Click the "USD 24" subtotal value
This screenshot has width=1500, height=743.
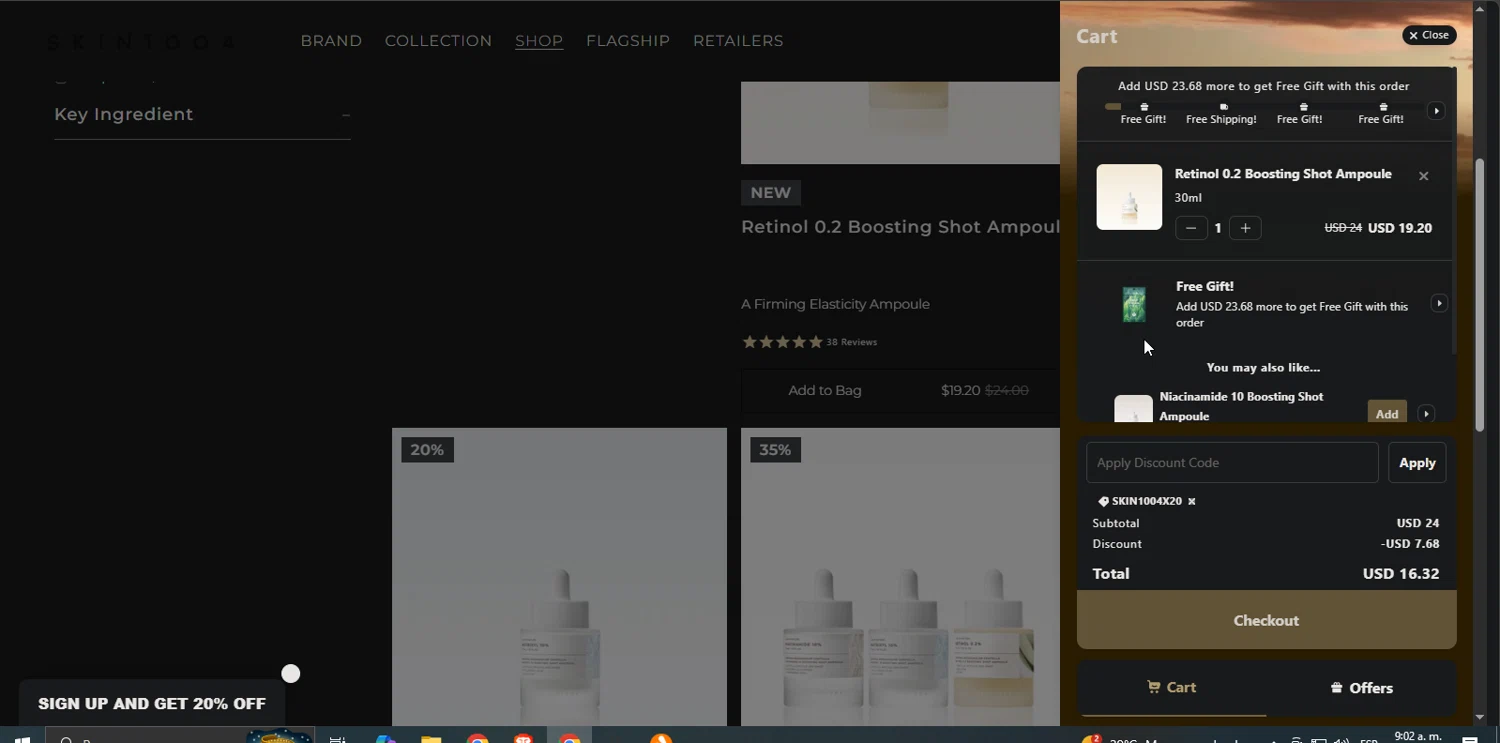pyautogui.click(x=1418, y=523)
